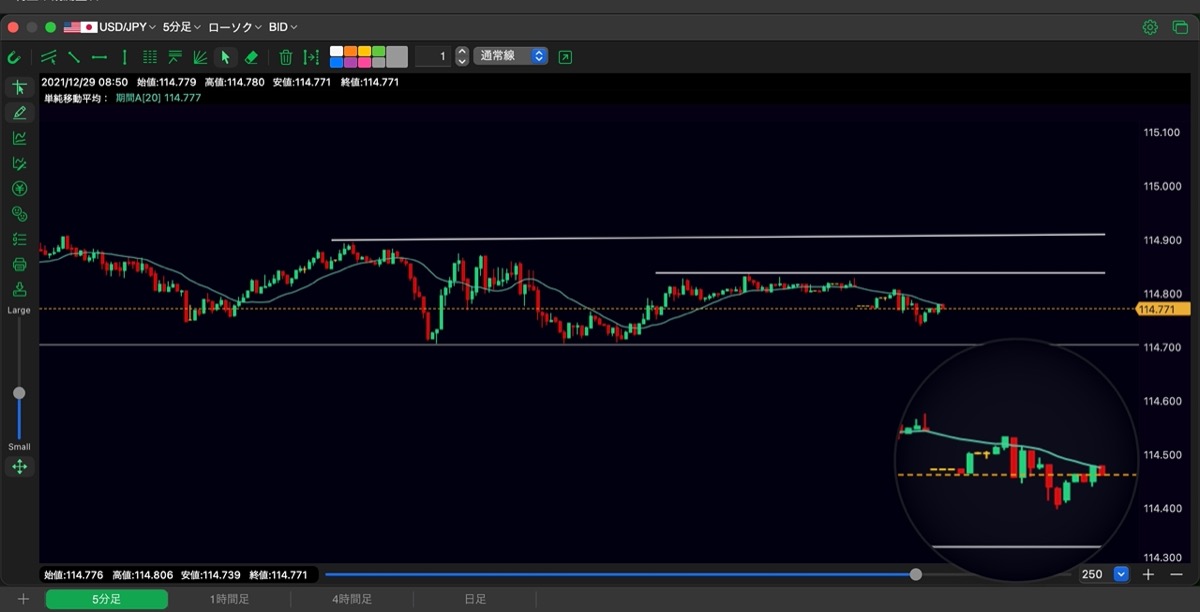Viewport: 1200px width, 612px height.
Task: Toggle the crosshair cursor sidebar tool
Action: (19, 88)
